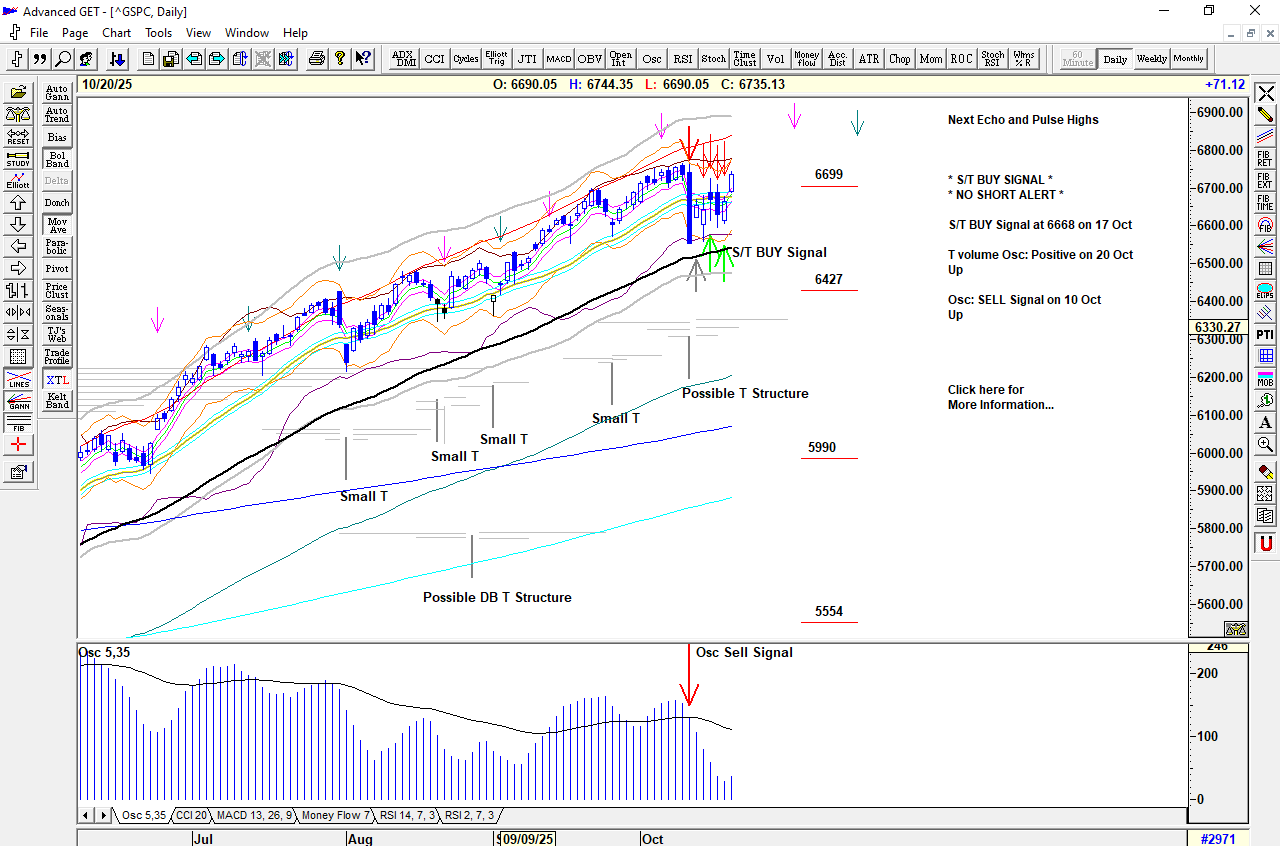
Task: Toggle the Mov Ave overlay
Action: (x=57, y=225)
